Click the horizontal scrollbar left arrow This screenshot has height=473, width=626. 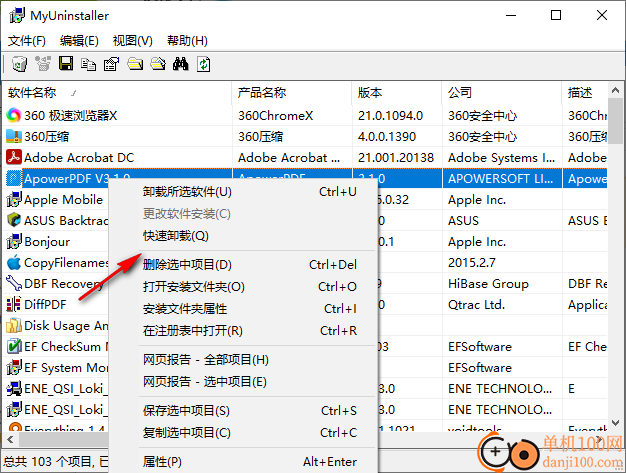10,439
